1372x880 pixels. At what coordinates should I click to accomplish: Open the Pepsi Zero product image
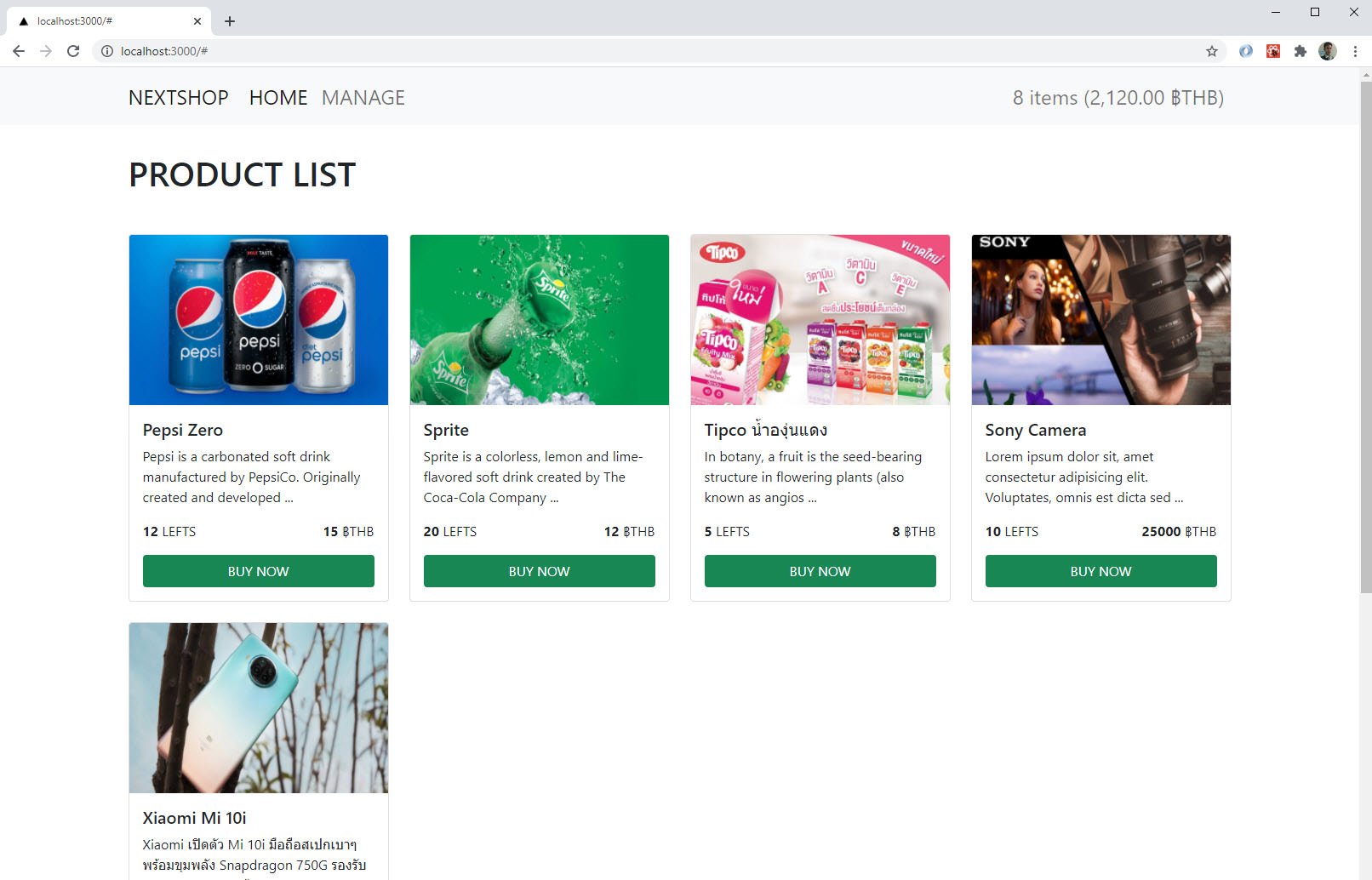click(x=259, y=320)
